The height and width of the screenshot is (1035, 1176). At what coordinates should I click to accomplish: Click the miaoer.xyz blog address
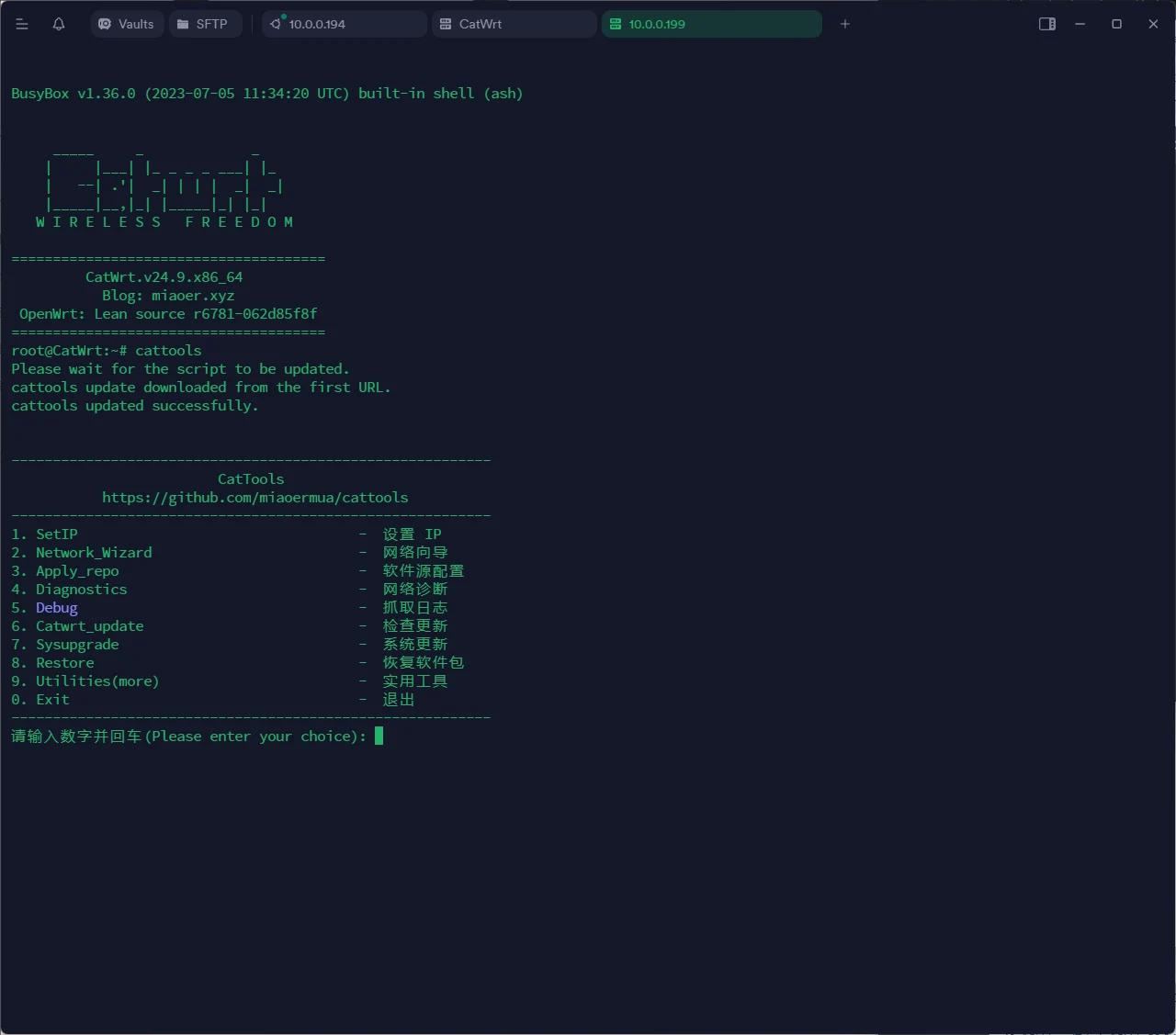pyautogui.click(x=193, y=296)
